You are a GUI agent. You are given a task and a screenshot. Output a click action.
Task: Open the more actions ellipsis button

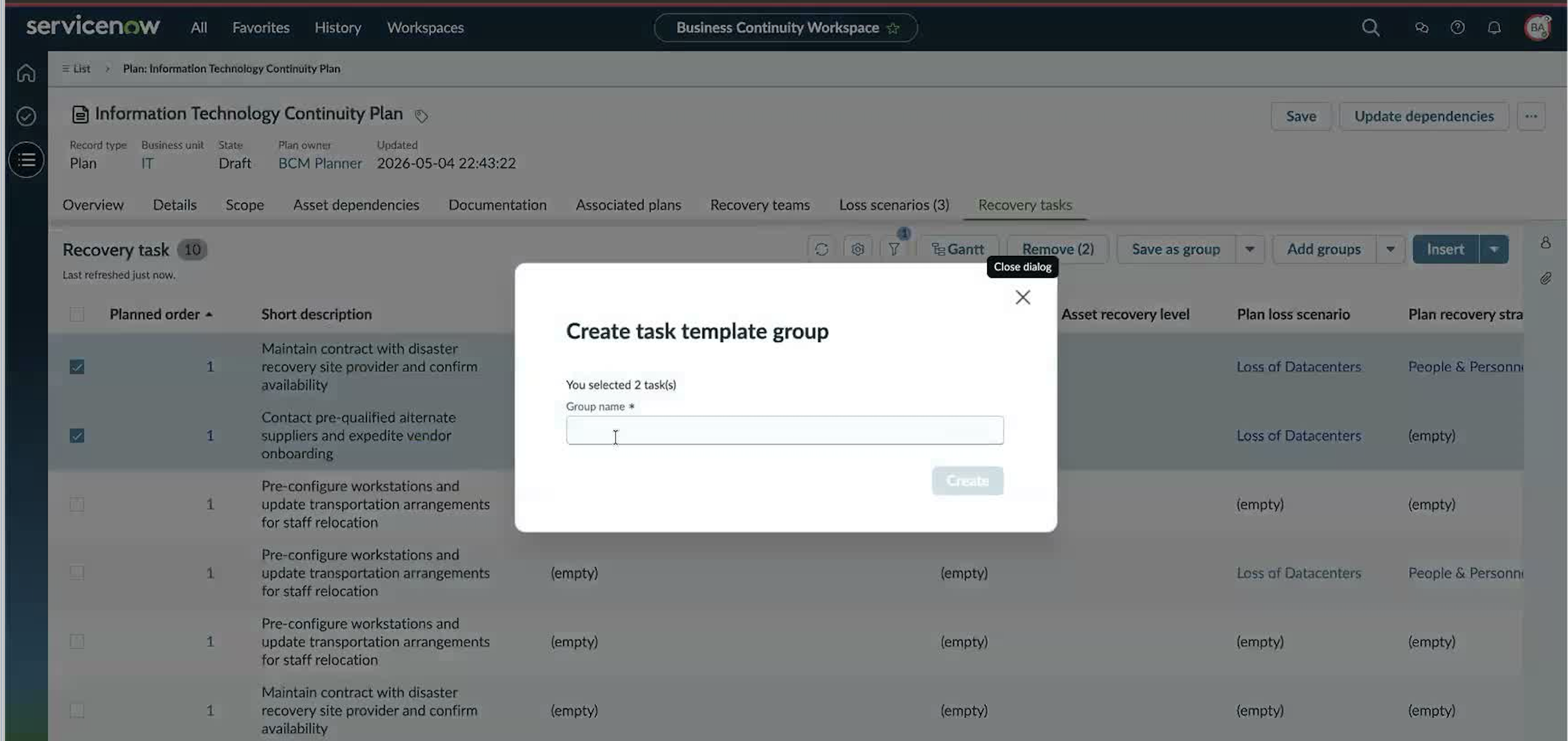click(x=1531, y=116)
